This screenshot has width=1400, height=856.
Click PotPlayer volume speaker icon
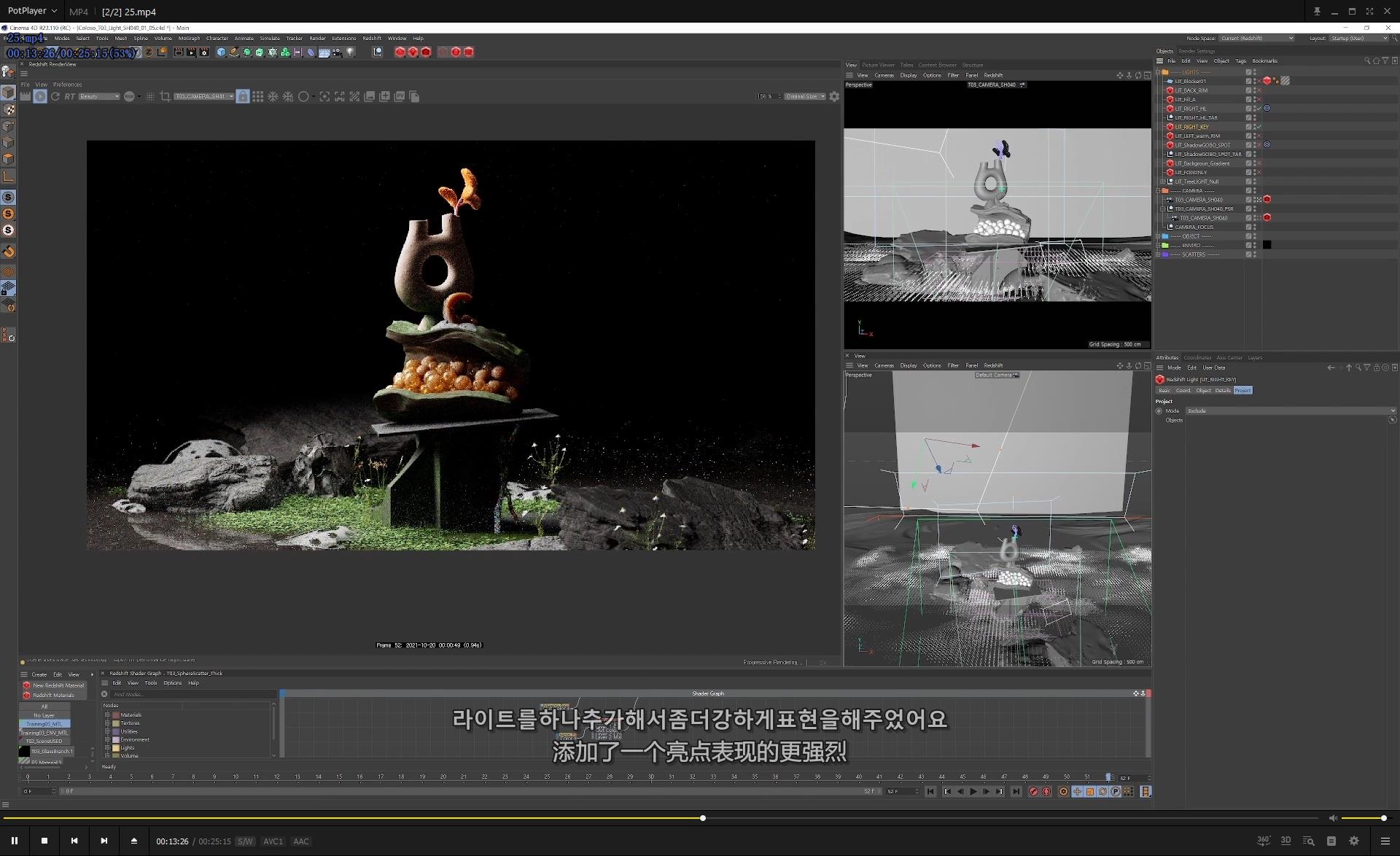pyautogui.click(x=1332, y=818)
